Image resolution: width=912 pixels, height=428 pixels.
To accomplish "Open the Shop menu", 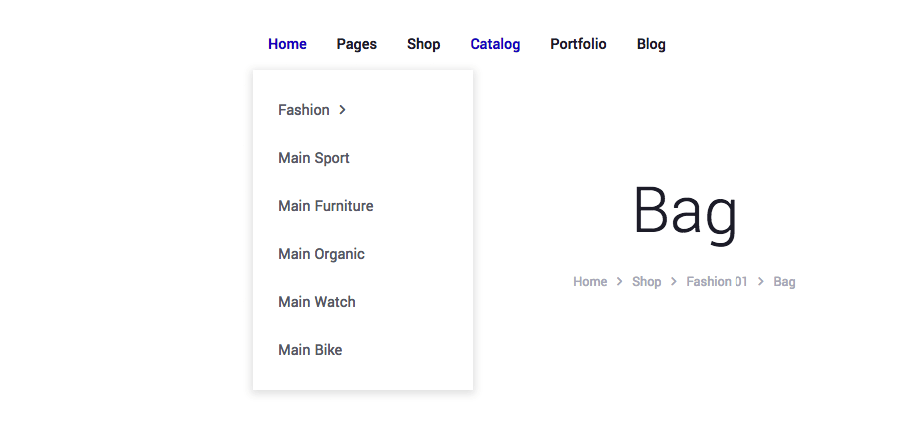I will [423, 44].
